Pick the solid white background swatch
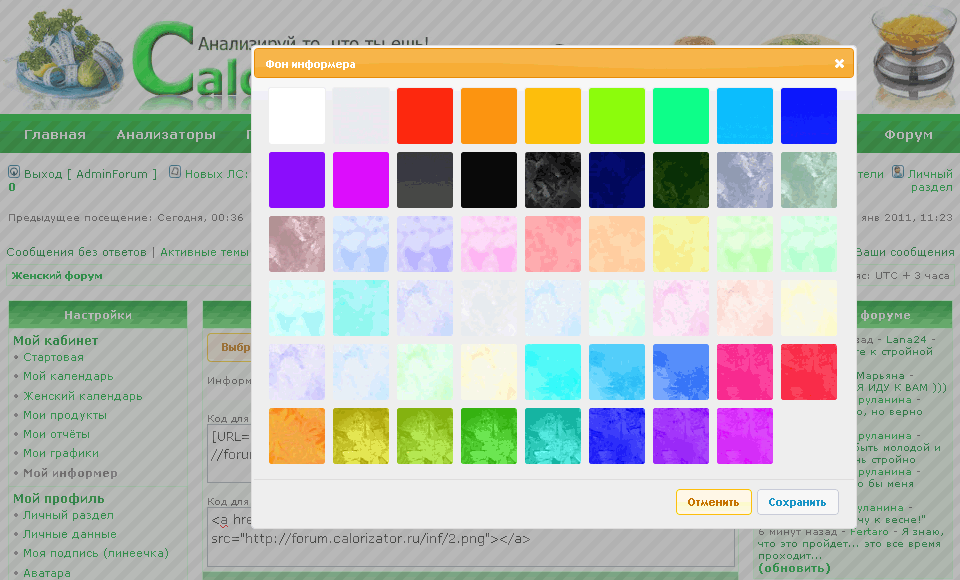 click(x=297, y=116)
